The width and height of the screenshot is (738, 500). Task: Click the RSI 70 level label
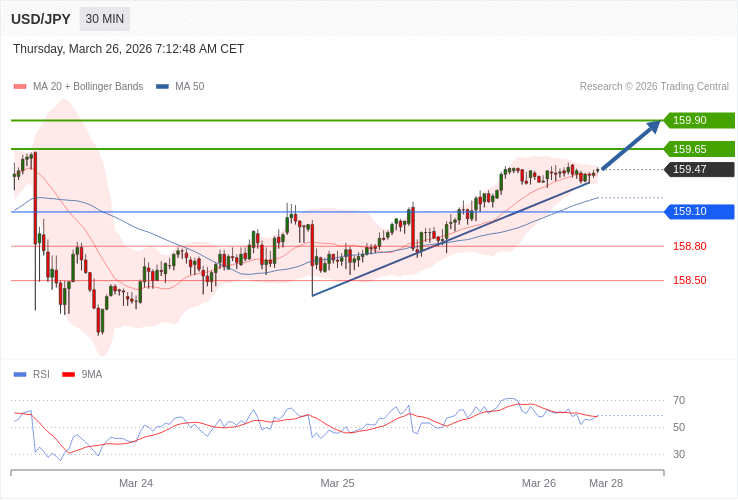point(679,400)
